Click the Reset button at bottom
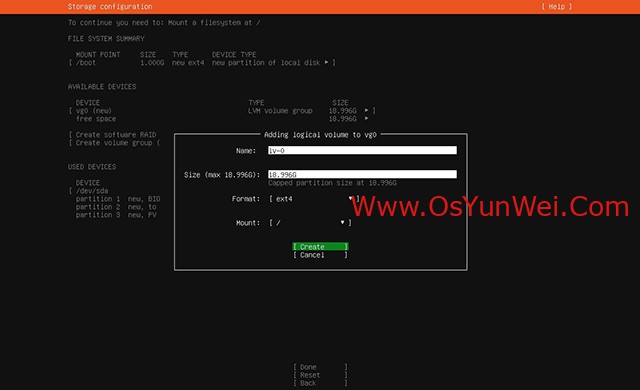640x390 pixels. [320, 375]
